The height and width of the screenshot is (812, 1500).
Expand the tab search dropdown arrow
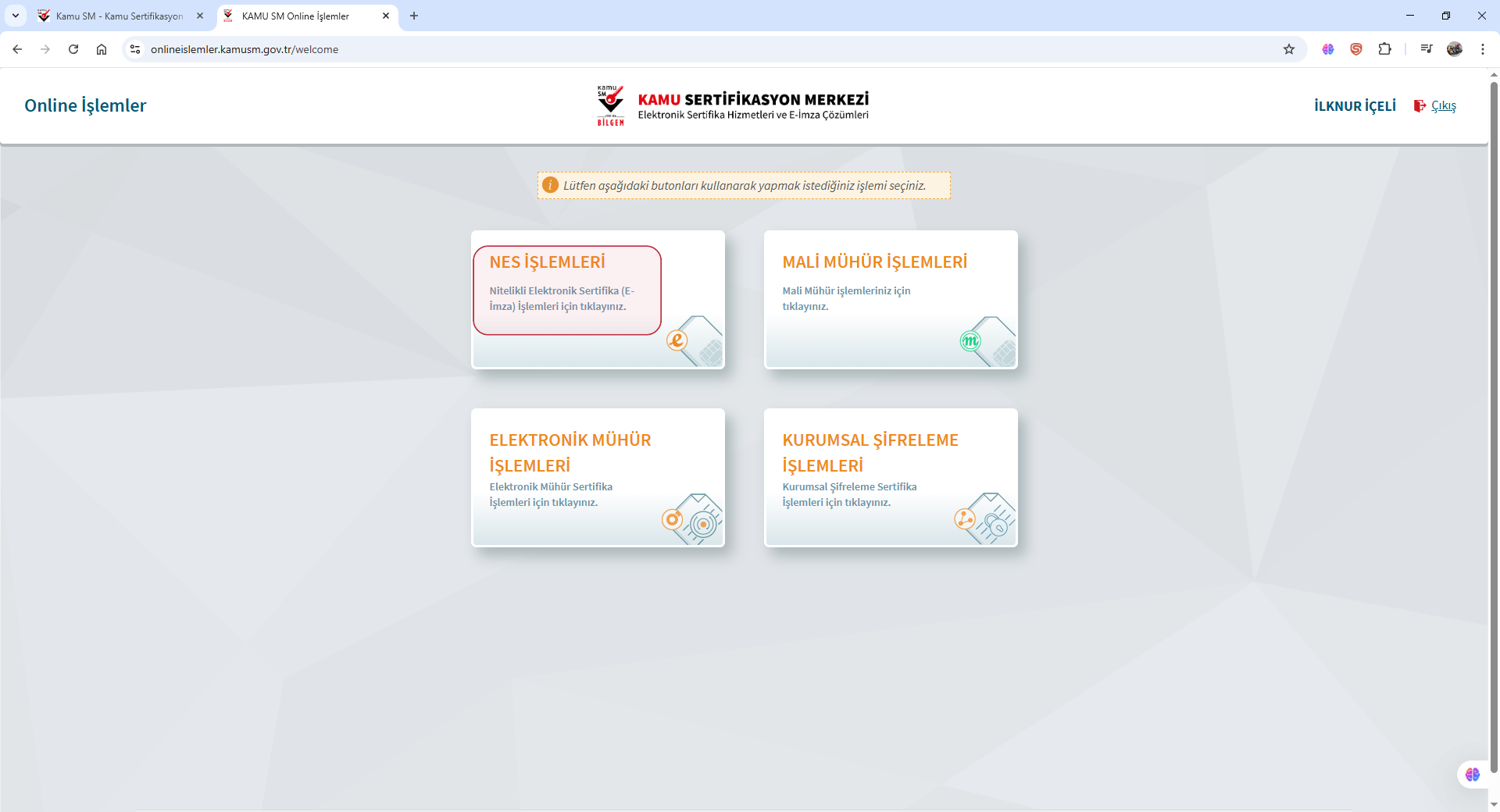(15, 16)
